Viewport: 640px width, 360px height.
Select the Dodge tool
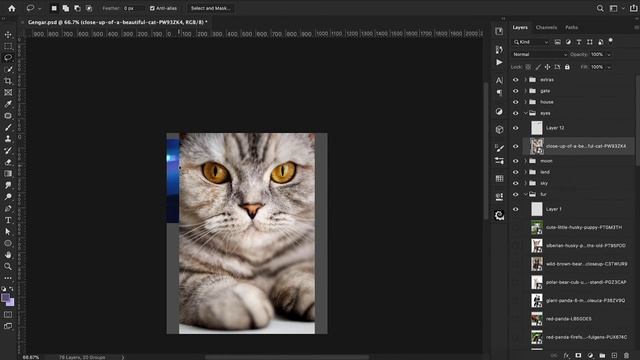point(8,197)
